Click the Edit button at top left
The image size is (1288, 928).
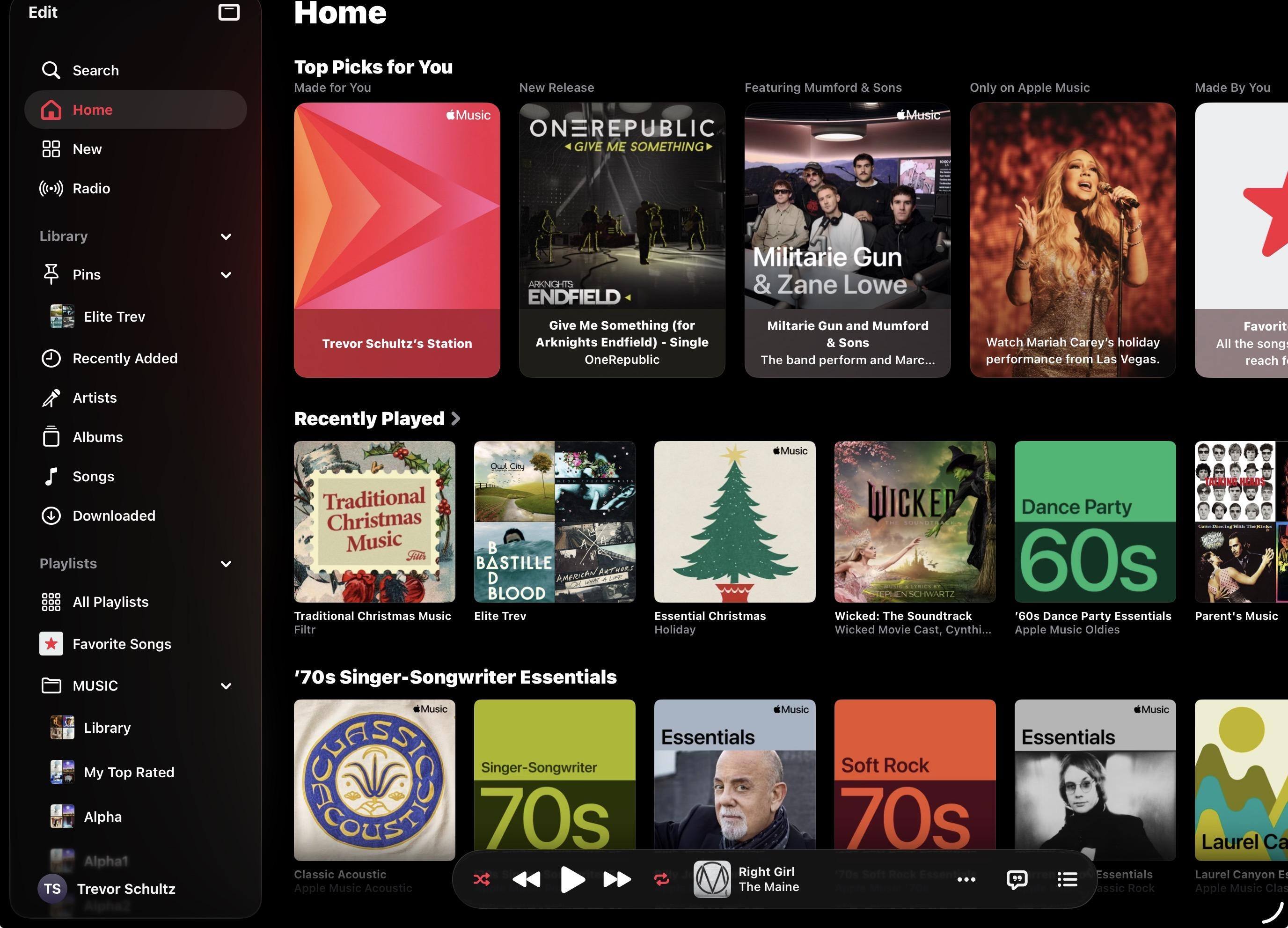click(43, 12)
